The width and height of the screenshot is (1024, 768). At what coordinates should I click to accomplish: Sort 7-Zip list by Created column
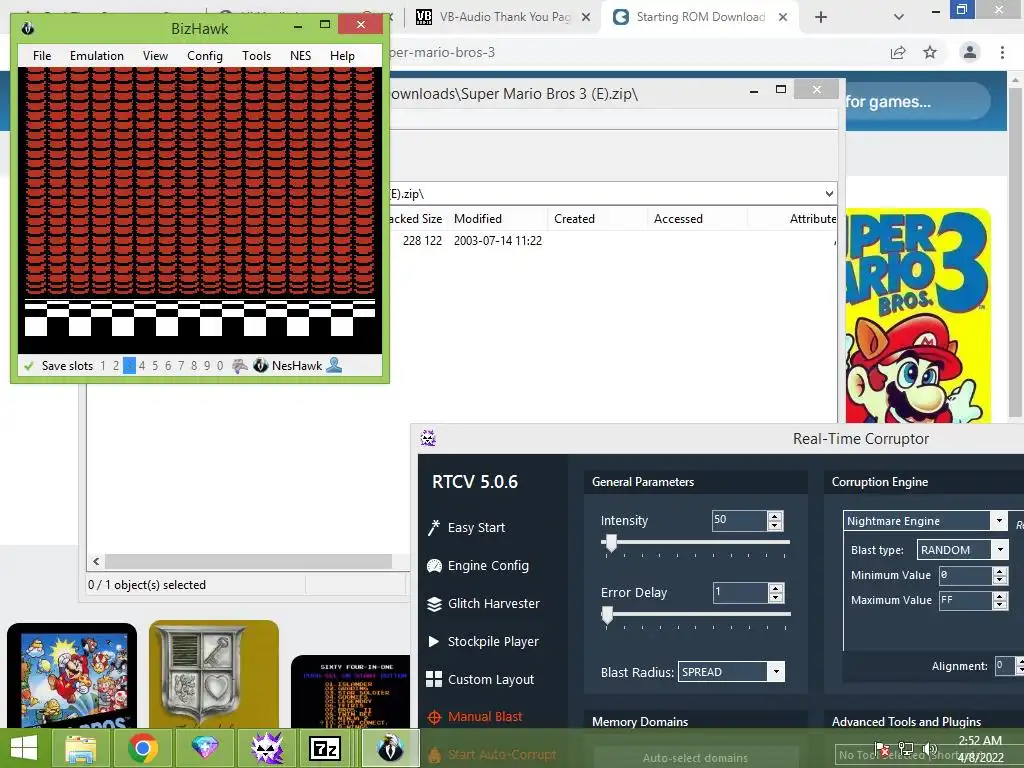pos(598,219)
